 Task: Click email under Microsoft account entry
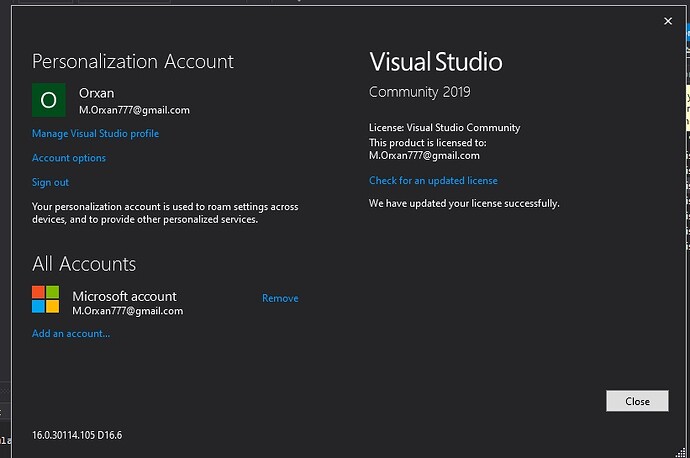128,311
